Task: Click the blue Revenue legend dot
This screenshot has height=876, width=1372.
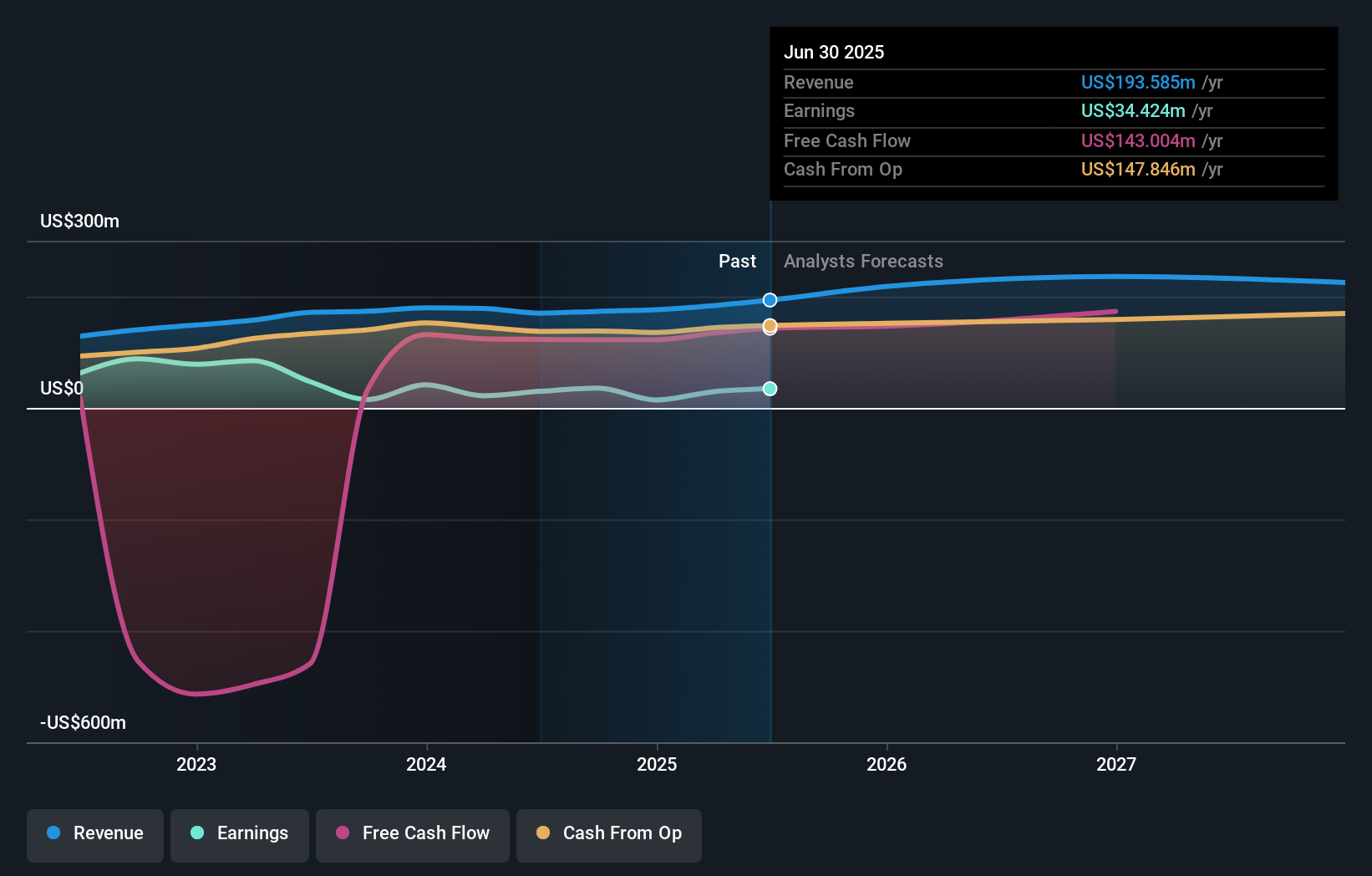Action: coord(53,833)
